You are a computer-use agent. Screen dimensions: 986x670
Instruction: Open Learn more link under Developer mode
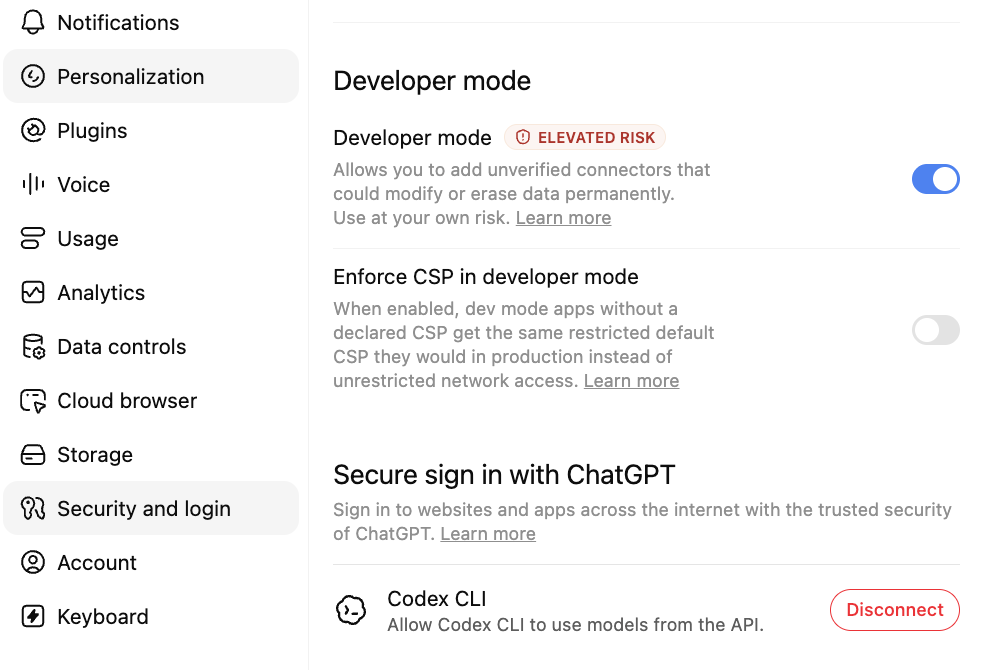point(563,218)
